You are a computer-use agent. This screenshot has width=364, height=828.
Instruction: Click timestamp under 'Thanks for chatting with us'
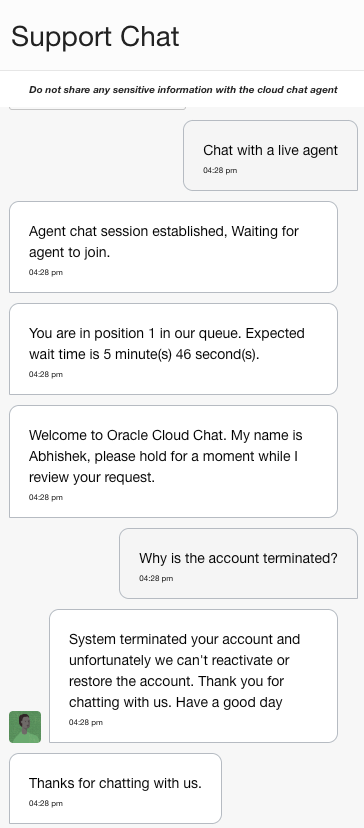tap(45, 803)
